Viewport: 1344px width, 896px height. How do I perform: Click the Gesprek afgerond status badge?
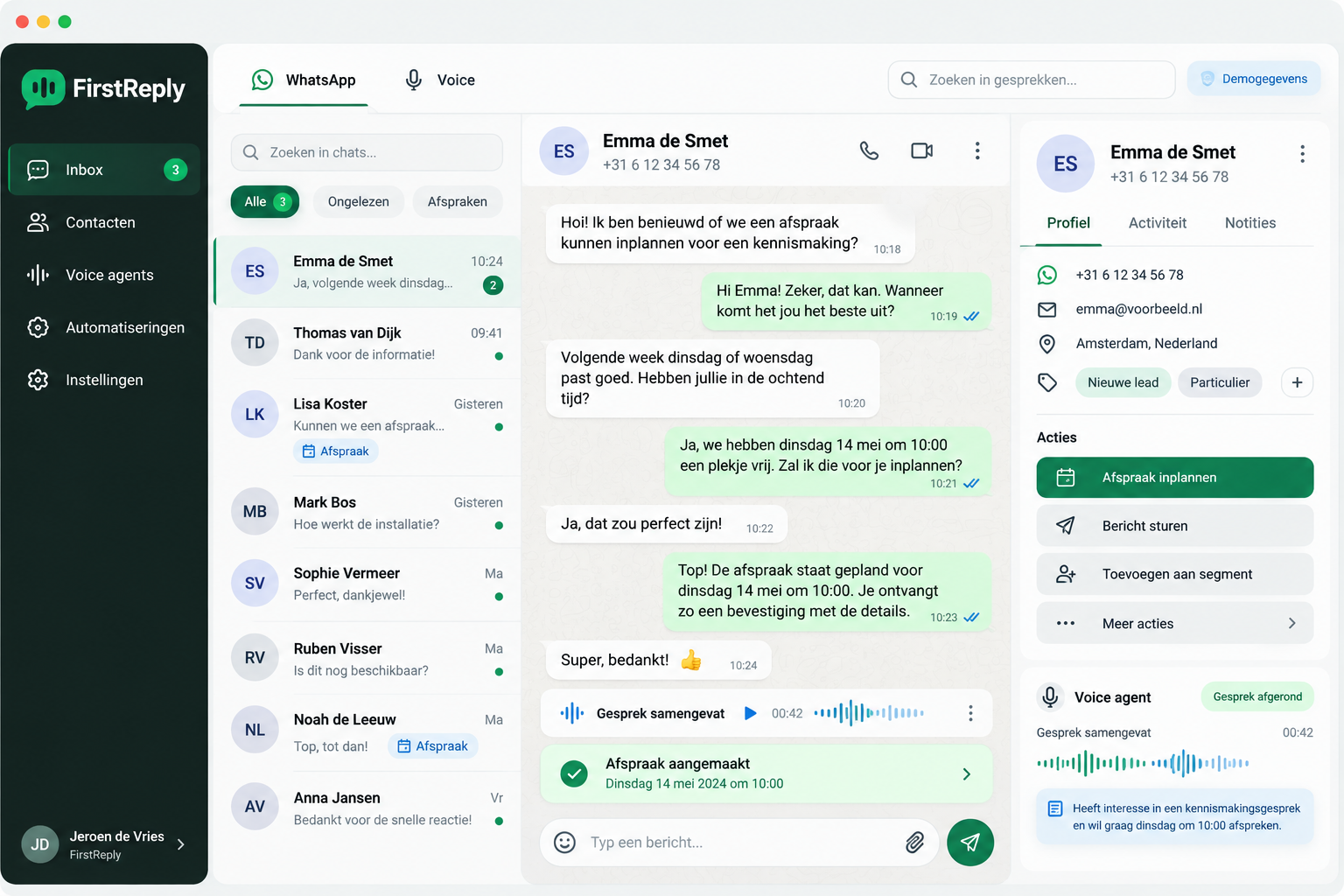[1256, 697]
